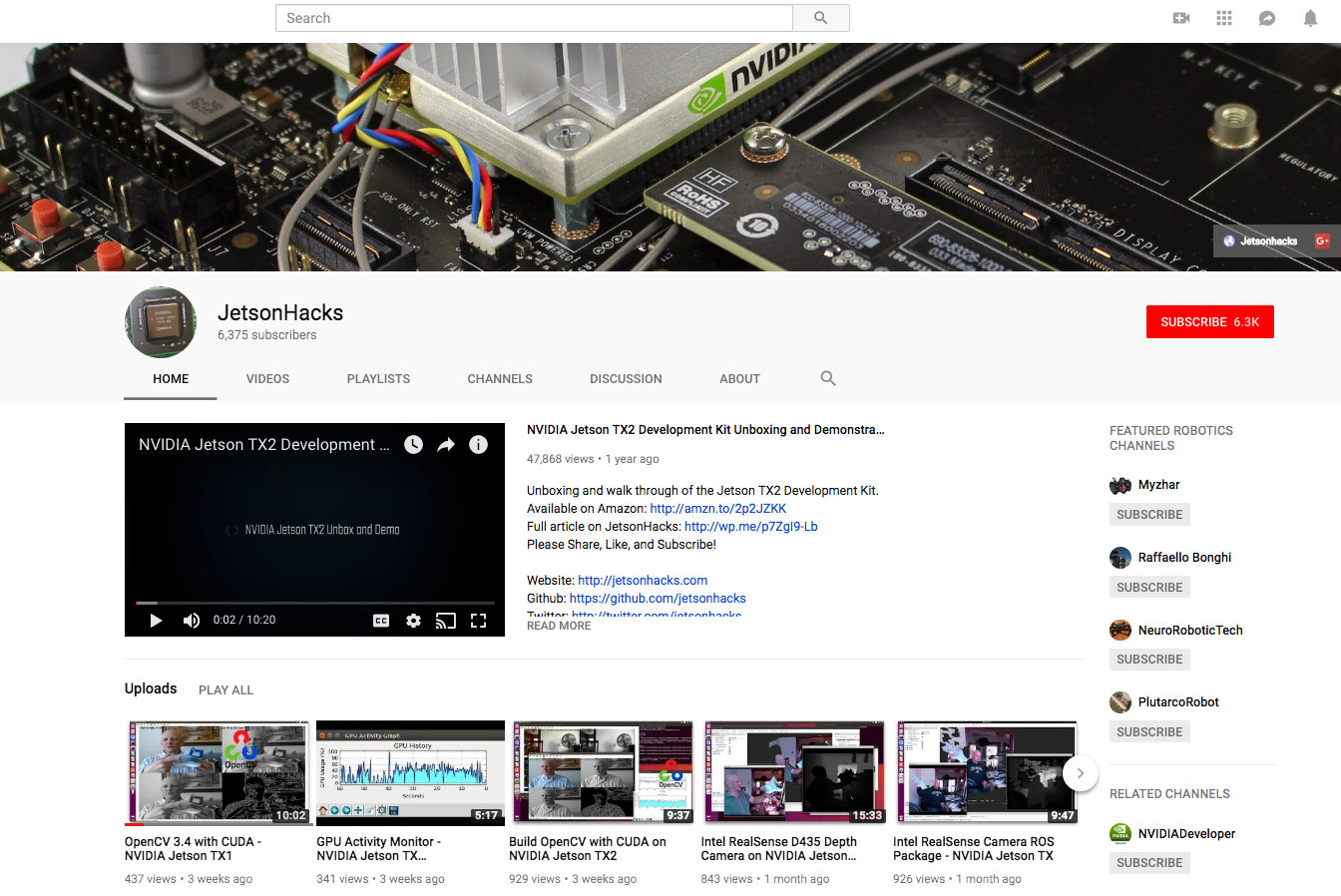Open the jetsonhacks.com website link
The width and height of the screenshot is (1341, 896).
click(x=643, y=581)
